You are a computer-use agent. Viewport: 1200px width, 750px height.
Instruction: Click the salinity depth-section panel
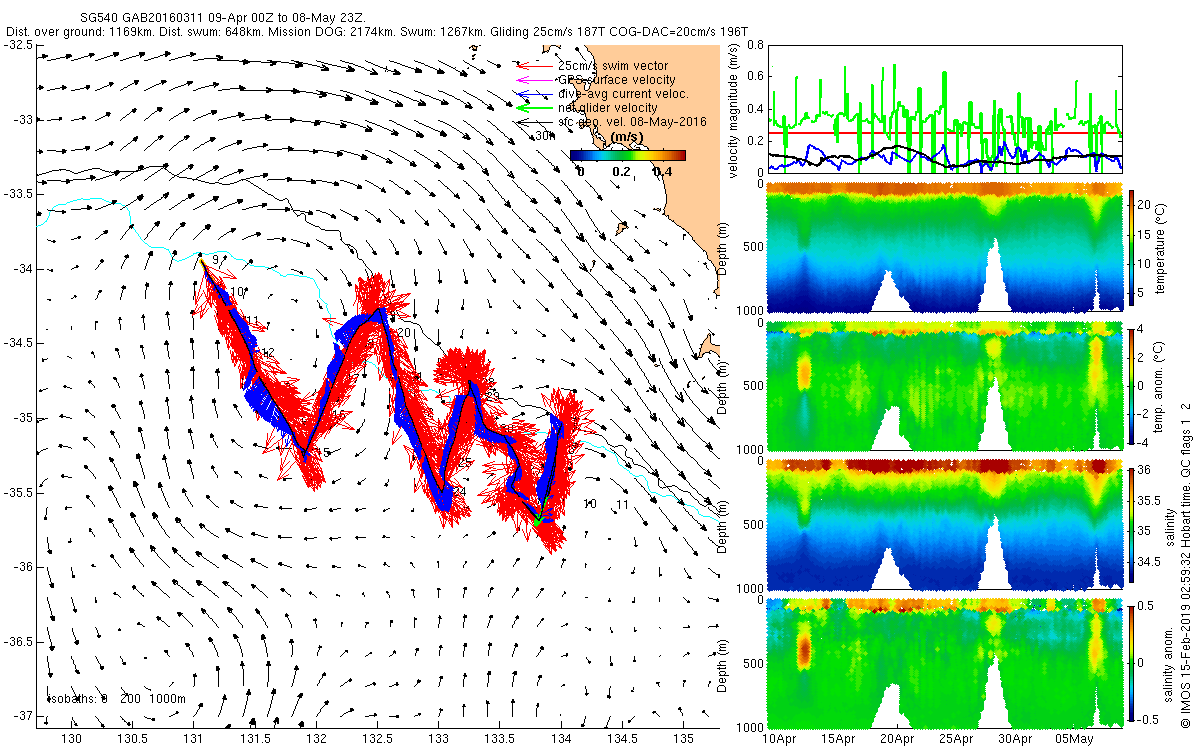point(943,524)
